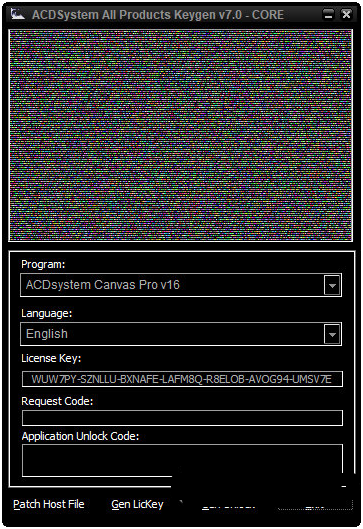Click the Program: label
This screenshot has height=529, width=363.
[43, 264]
